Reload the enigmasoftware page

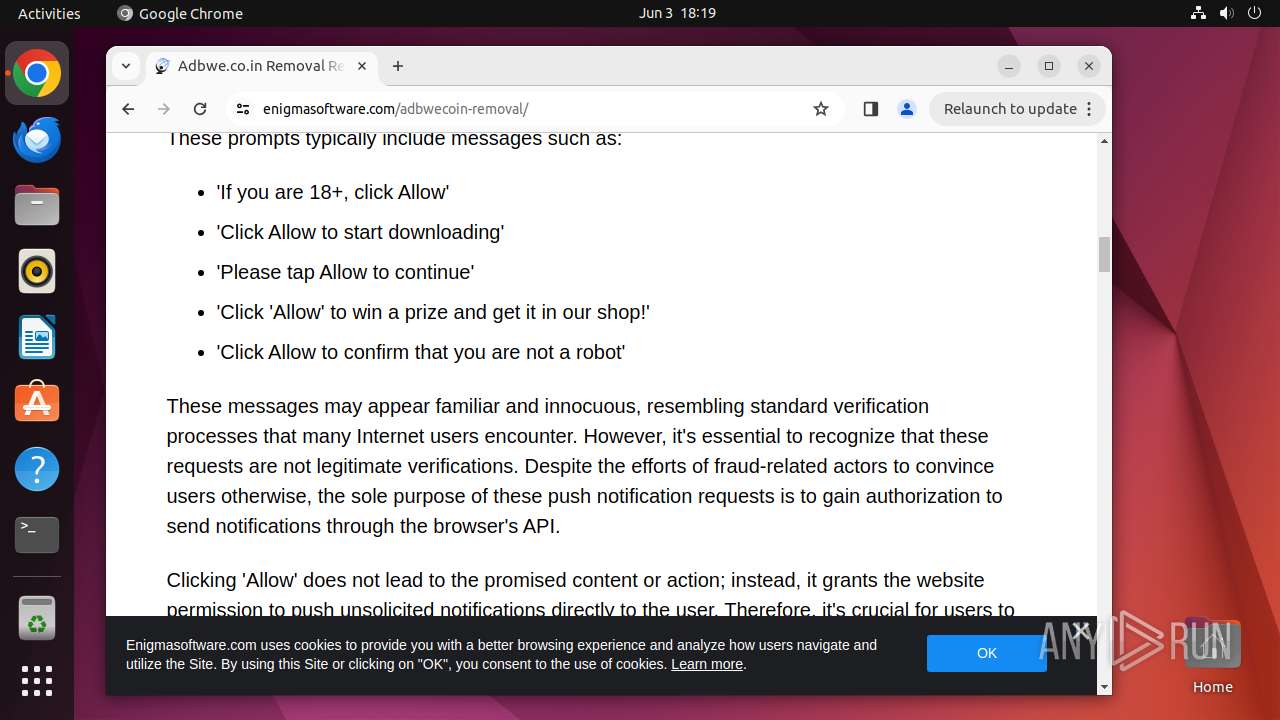click(x=200, y=109)
